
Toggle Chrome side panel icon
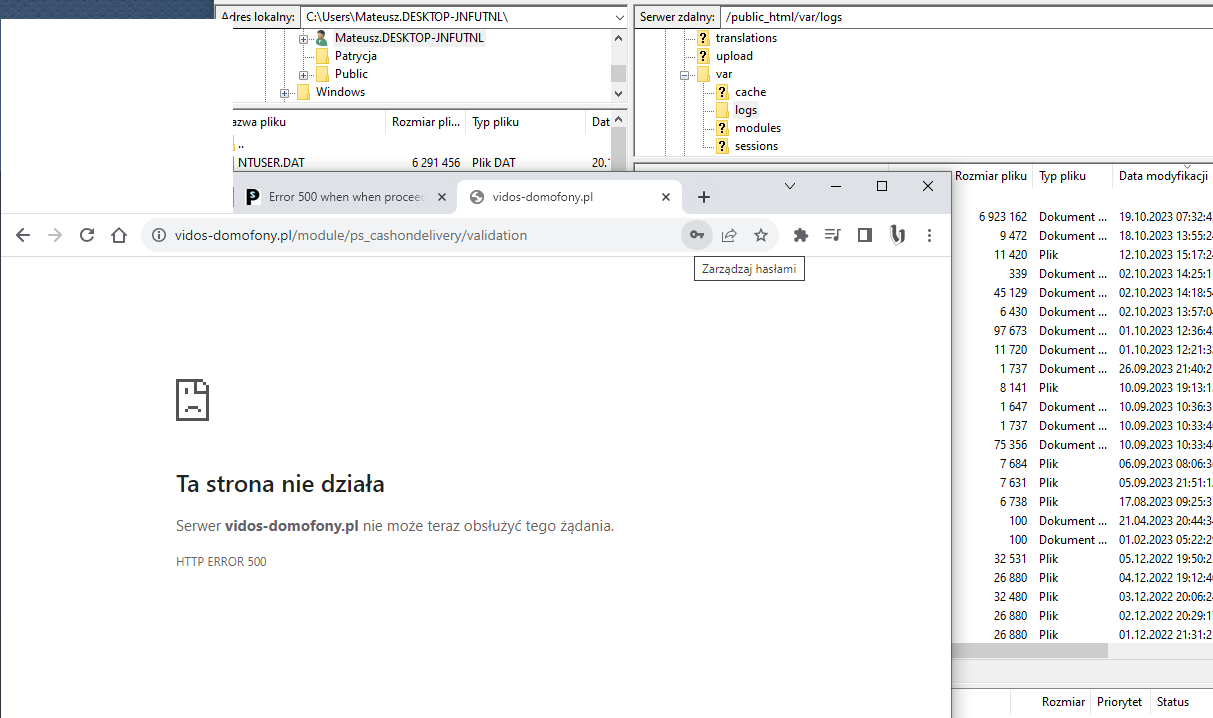(x=865, y=235)
